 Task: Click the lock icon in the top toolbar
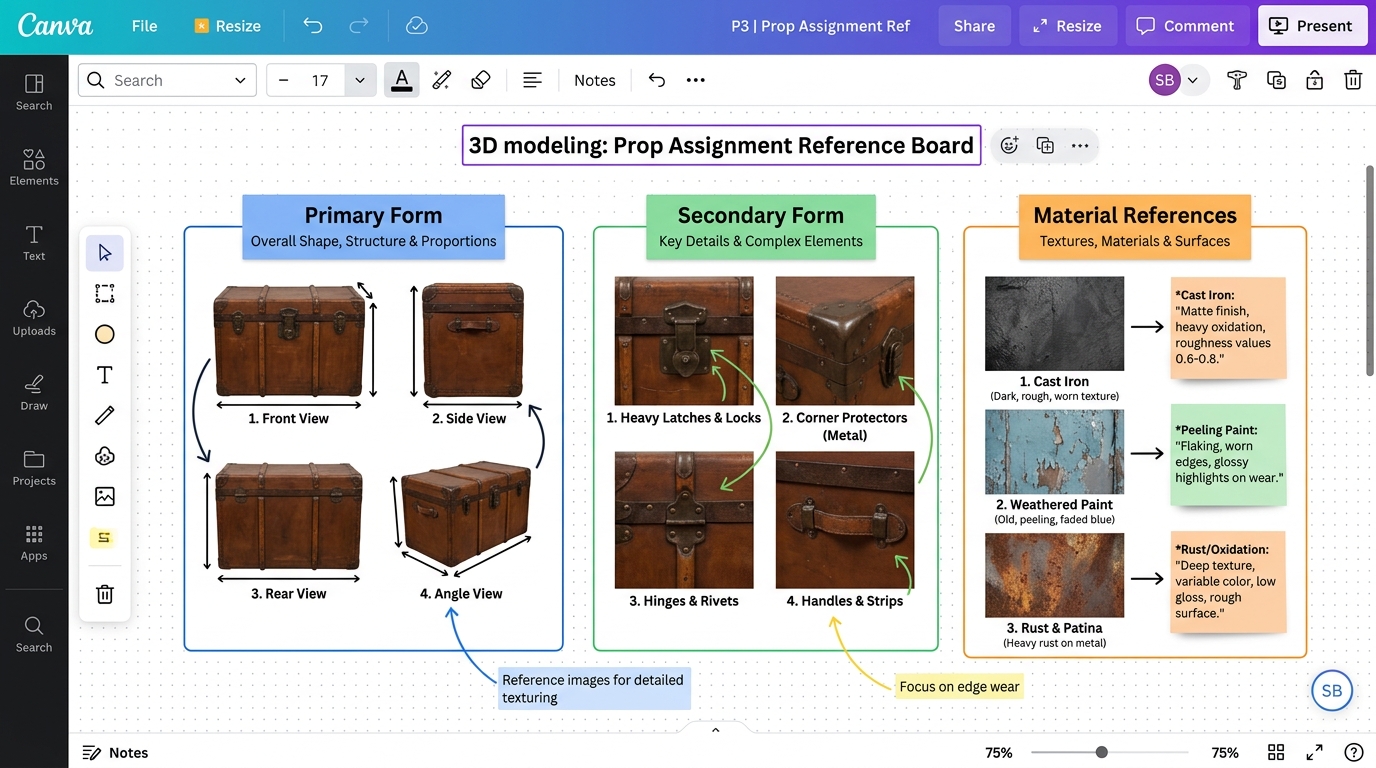coord(1315,80)
